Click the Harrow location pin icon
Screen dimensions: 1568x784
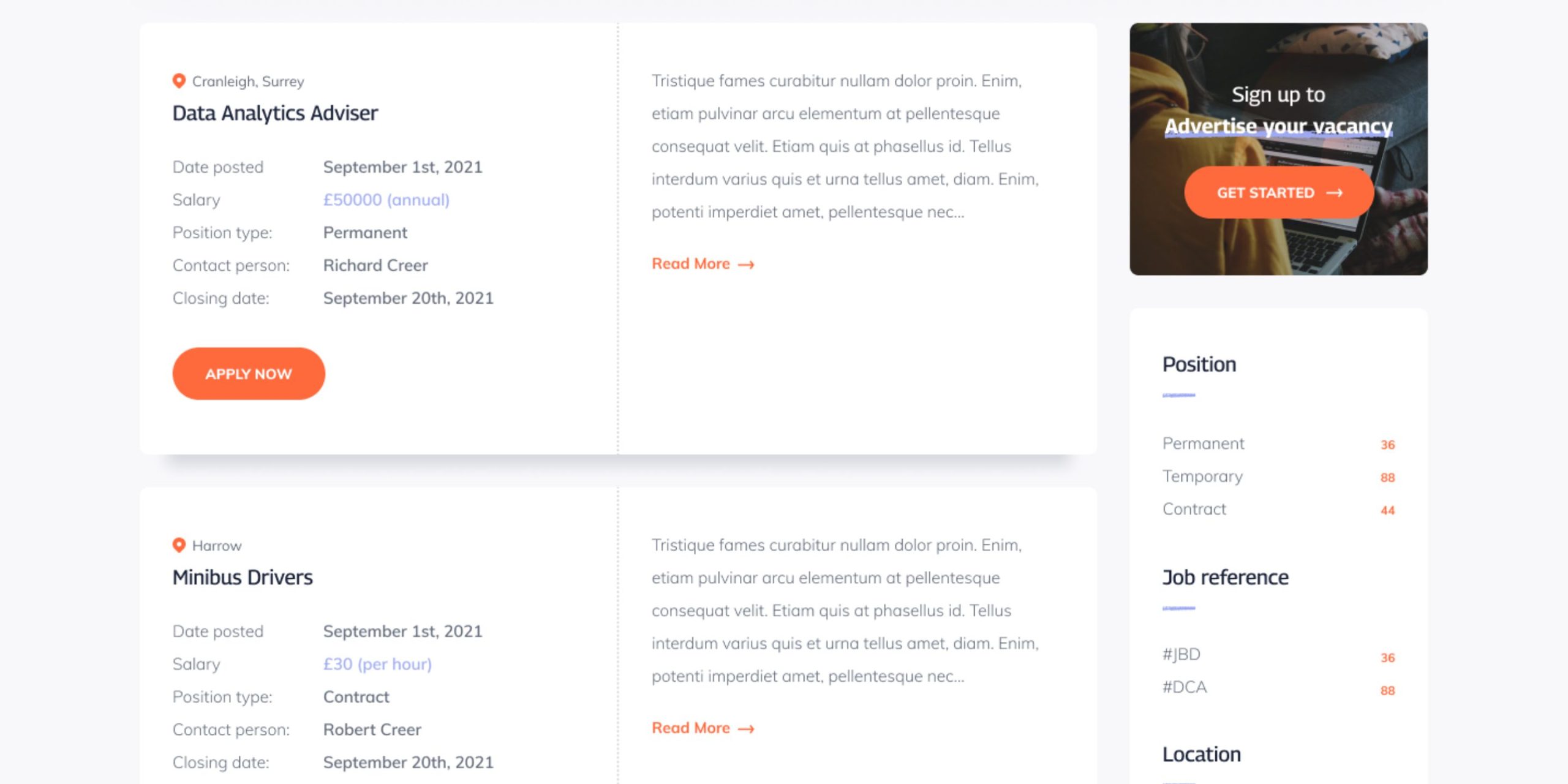tap(179, 545)
